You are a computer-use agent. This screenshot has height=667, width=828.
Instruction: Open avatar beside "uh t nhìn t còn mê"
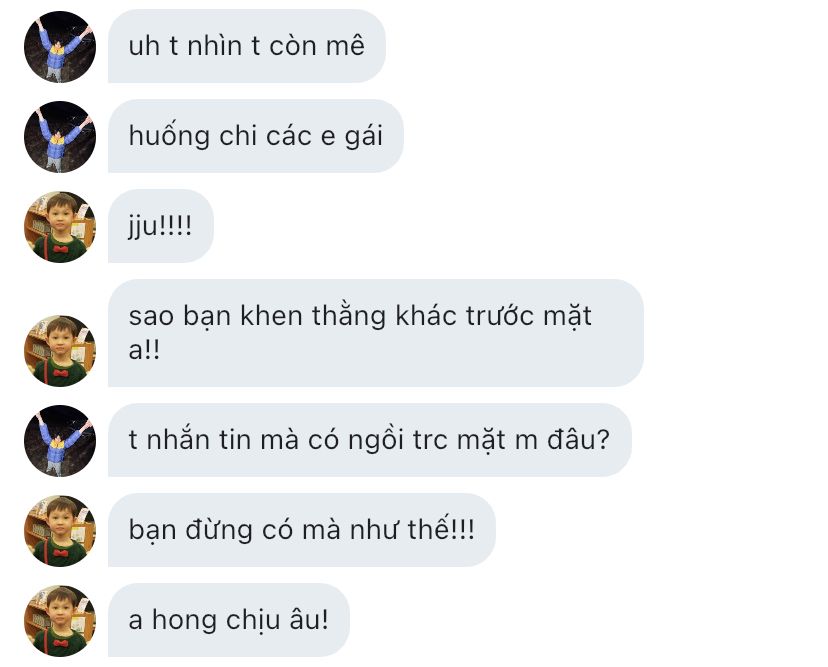(x=60, y=46)
